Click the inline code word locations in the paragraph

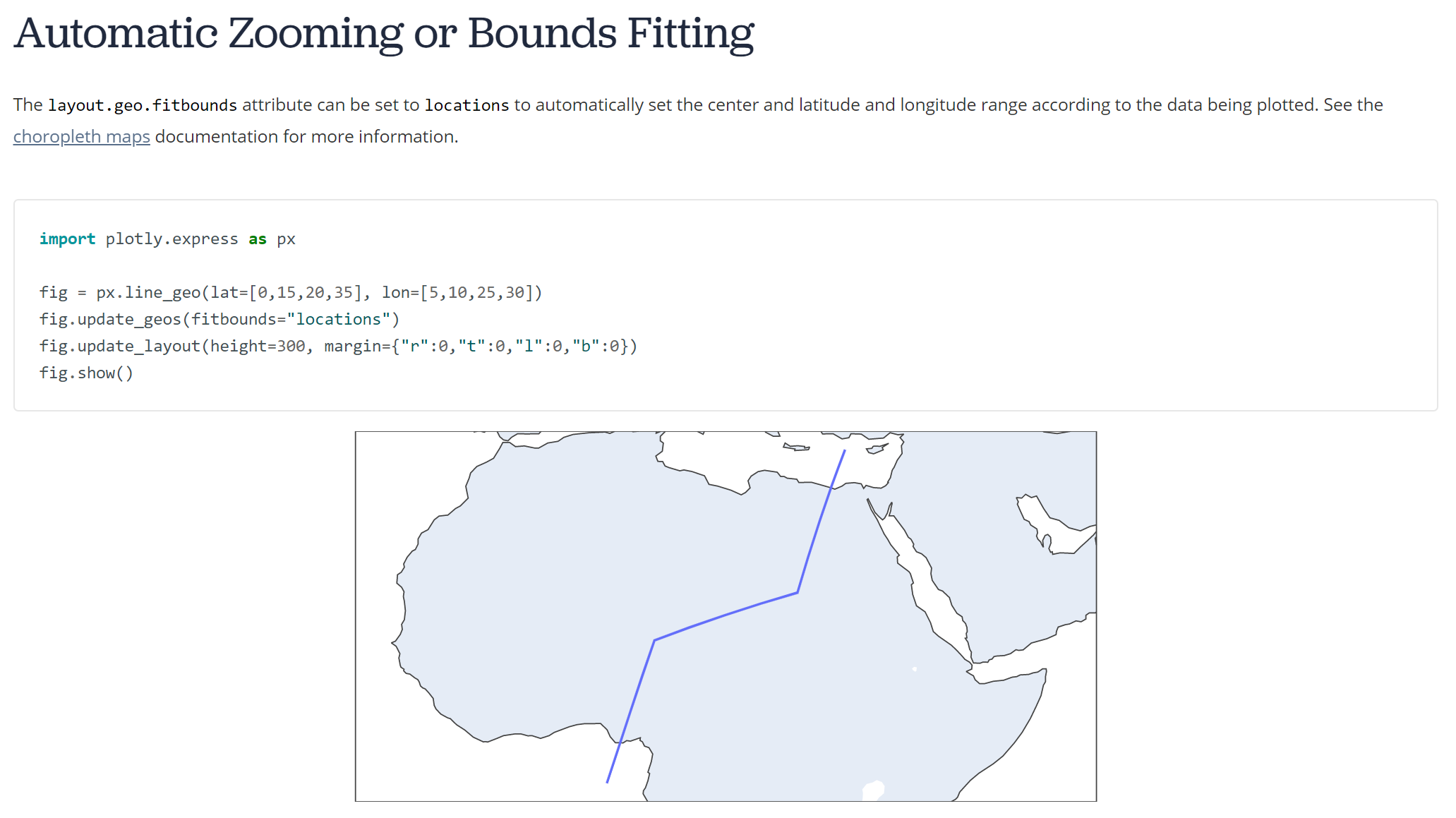pos(467,105)
